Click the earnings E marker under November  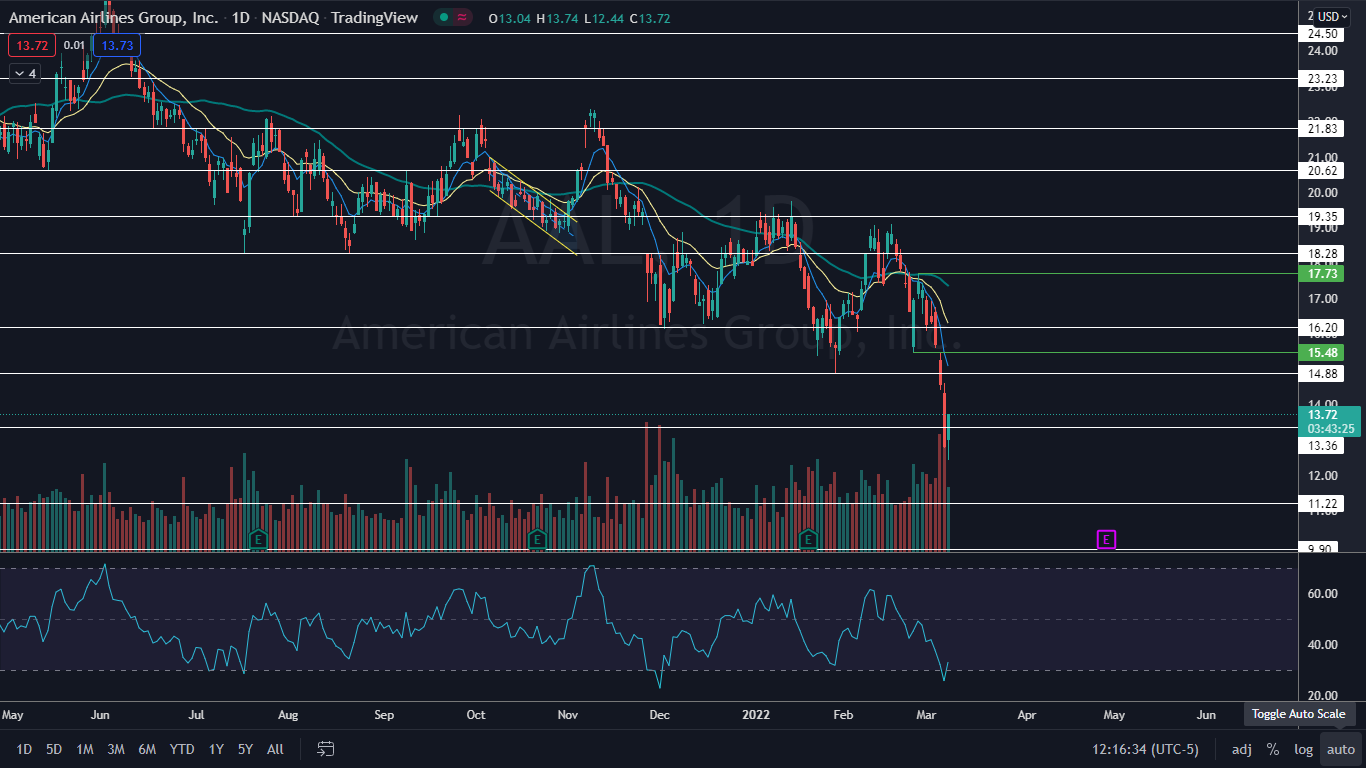[x=537, y=540]
